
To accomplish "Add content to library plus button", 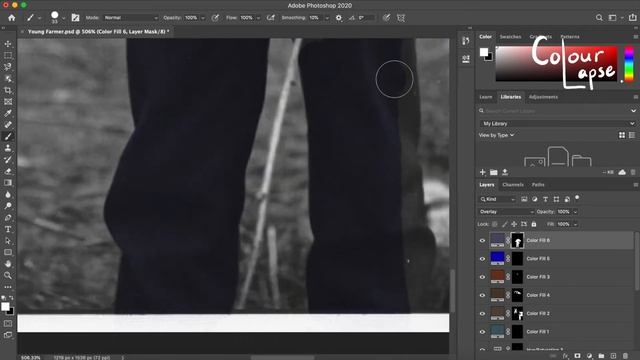I will [482, 172].
